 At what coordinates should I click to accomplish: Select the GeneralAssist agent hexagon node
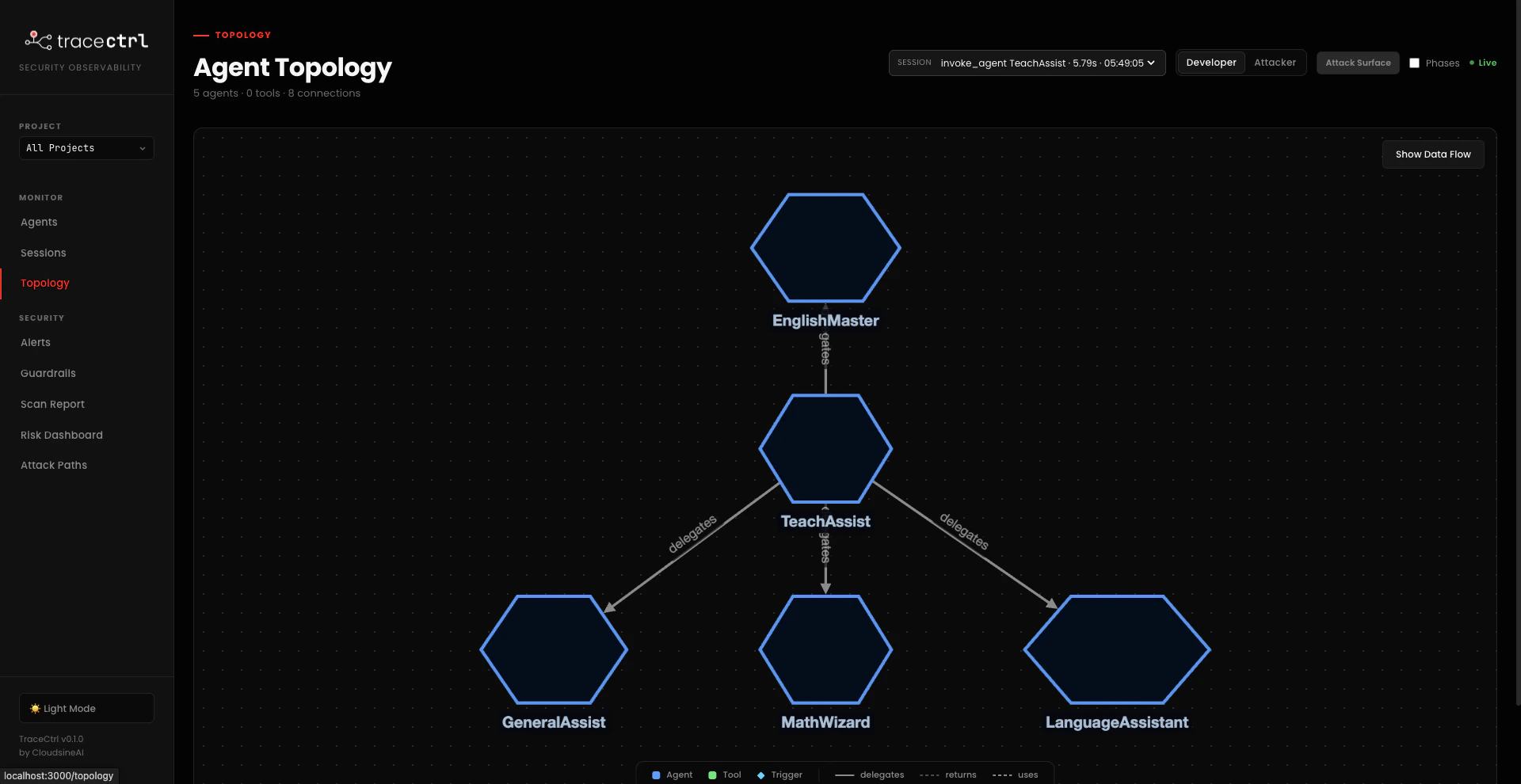click(554, 649)
